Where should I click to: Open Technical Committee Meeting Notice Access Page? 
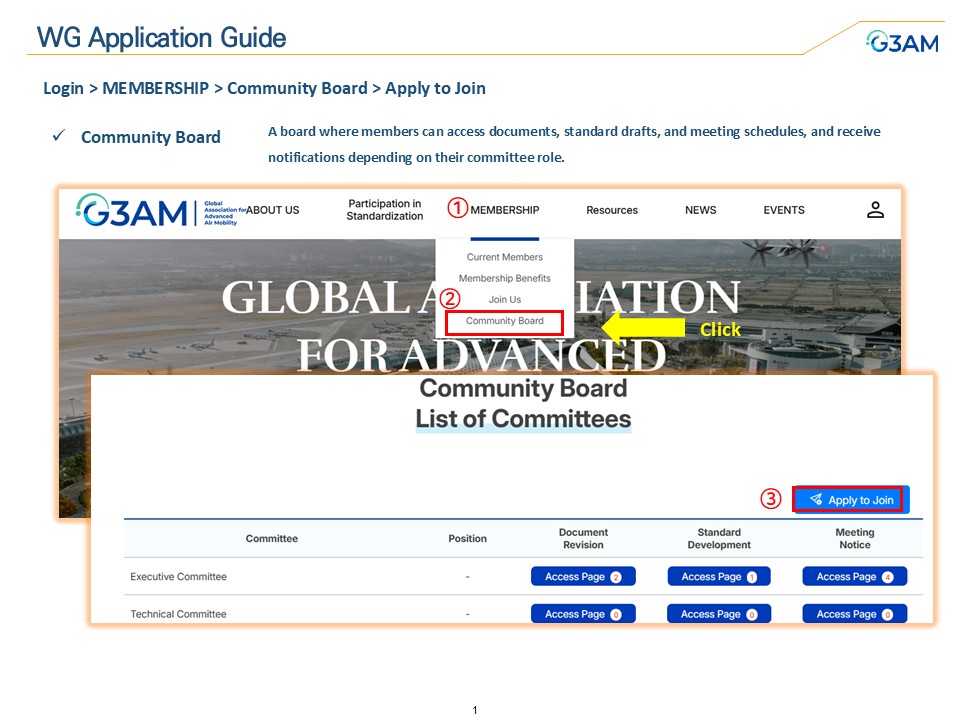855,614
